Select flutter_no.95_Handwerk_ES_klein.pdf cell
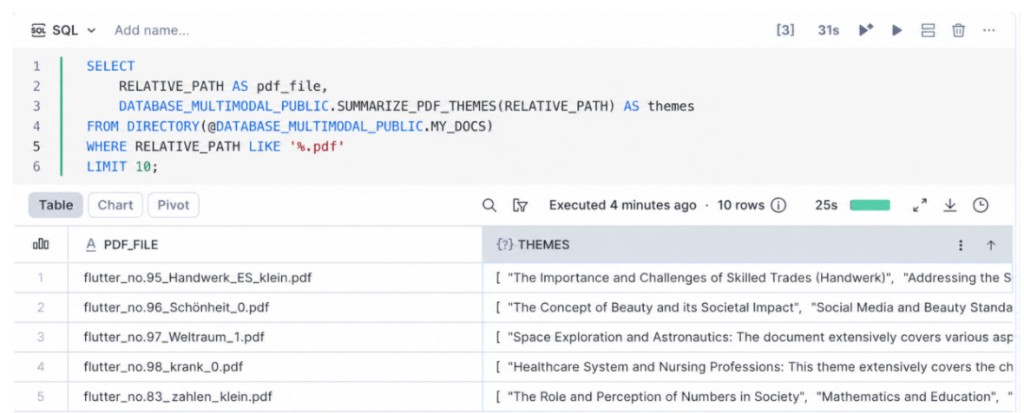1024x413 pixels. [x=275, y=278]
